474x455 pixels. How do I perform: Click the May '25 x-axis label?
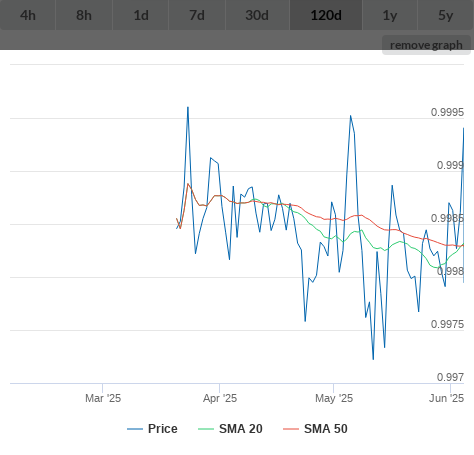tap(334, 398)
